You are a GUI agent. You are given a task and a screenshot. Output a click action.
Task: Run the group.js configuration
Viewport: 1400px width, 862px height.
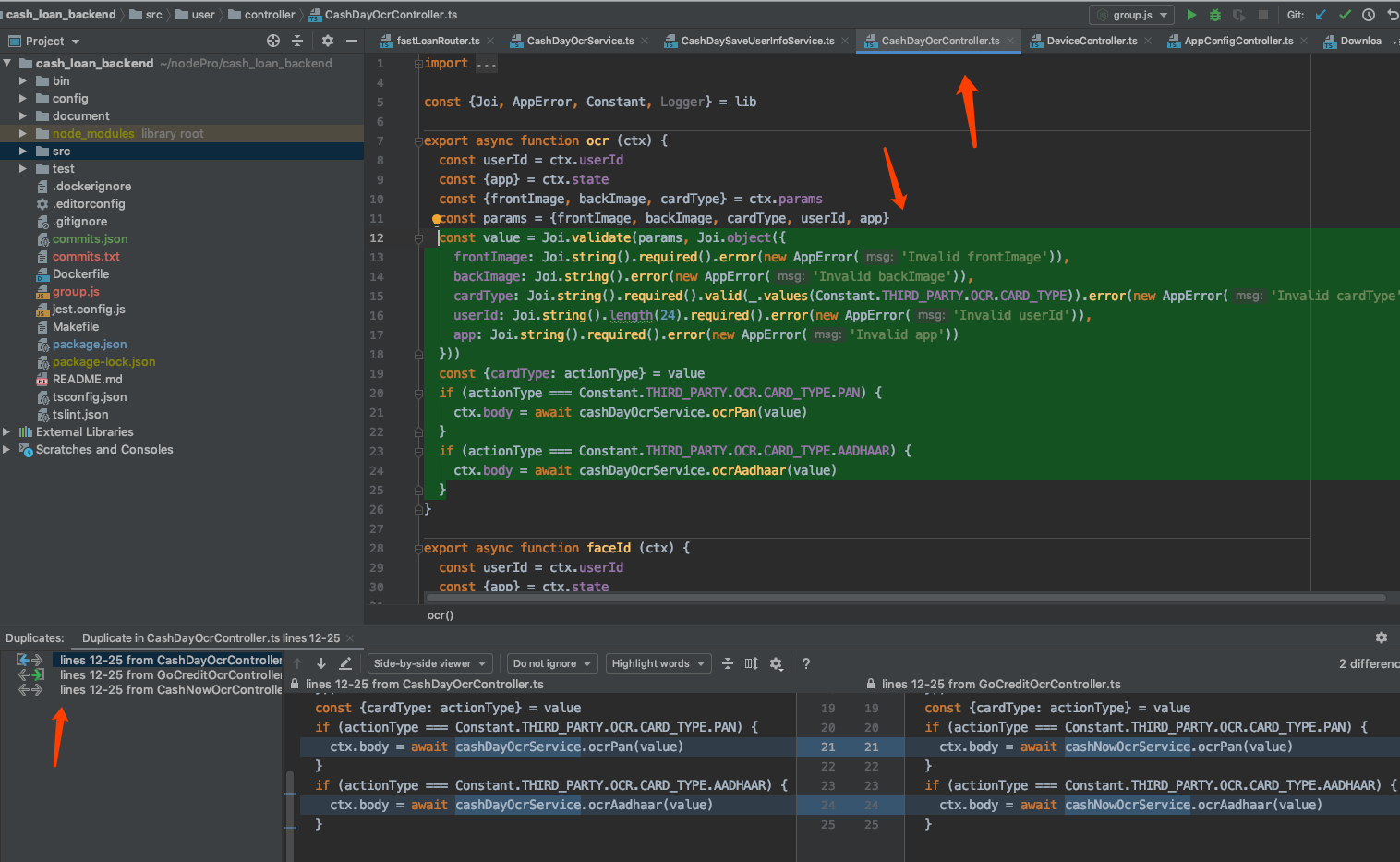click(1191, 15)
